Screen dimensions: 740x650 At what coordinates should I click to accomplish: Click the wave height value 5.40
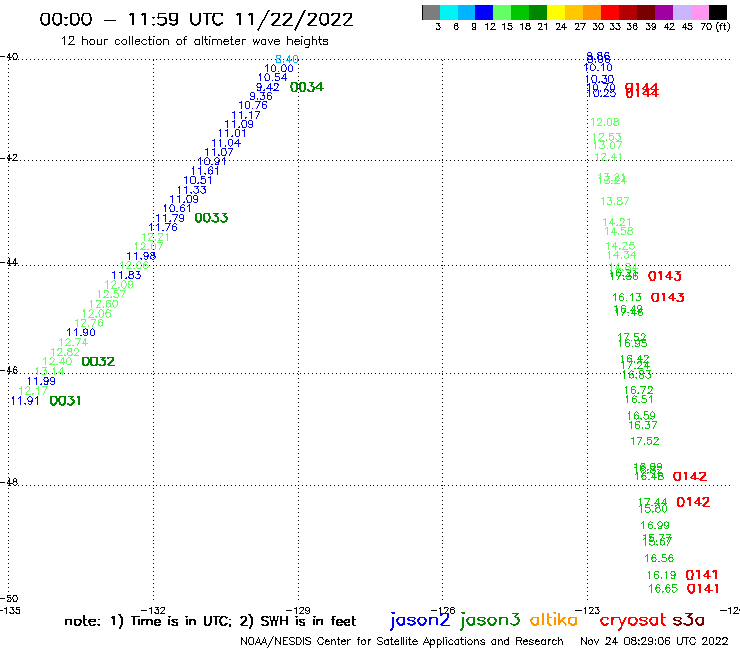[287, 59]
